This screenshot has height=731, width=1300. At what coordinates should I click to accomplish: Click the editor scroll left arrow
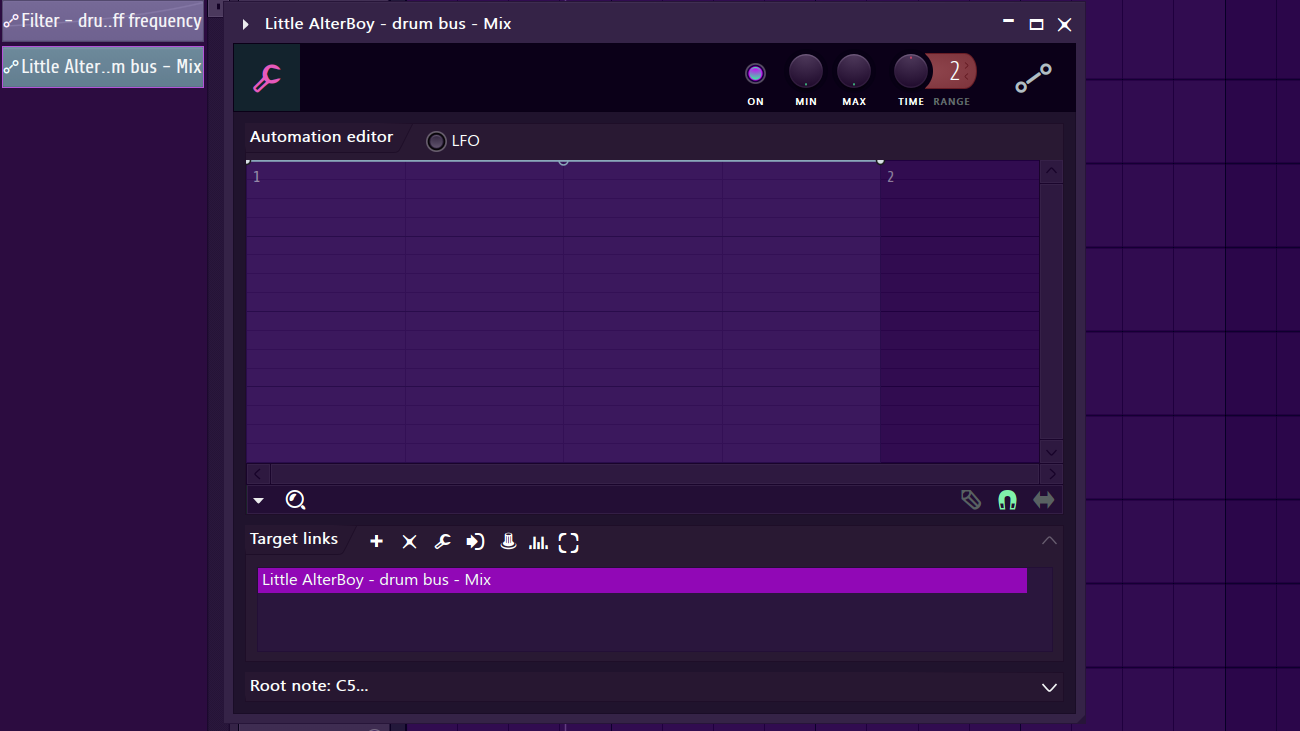click(257, 473)
